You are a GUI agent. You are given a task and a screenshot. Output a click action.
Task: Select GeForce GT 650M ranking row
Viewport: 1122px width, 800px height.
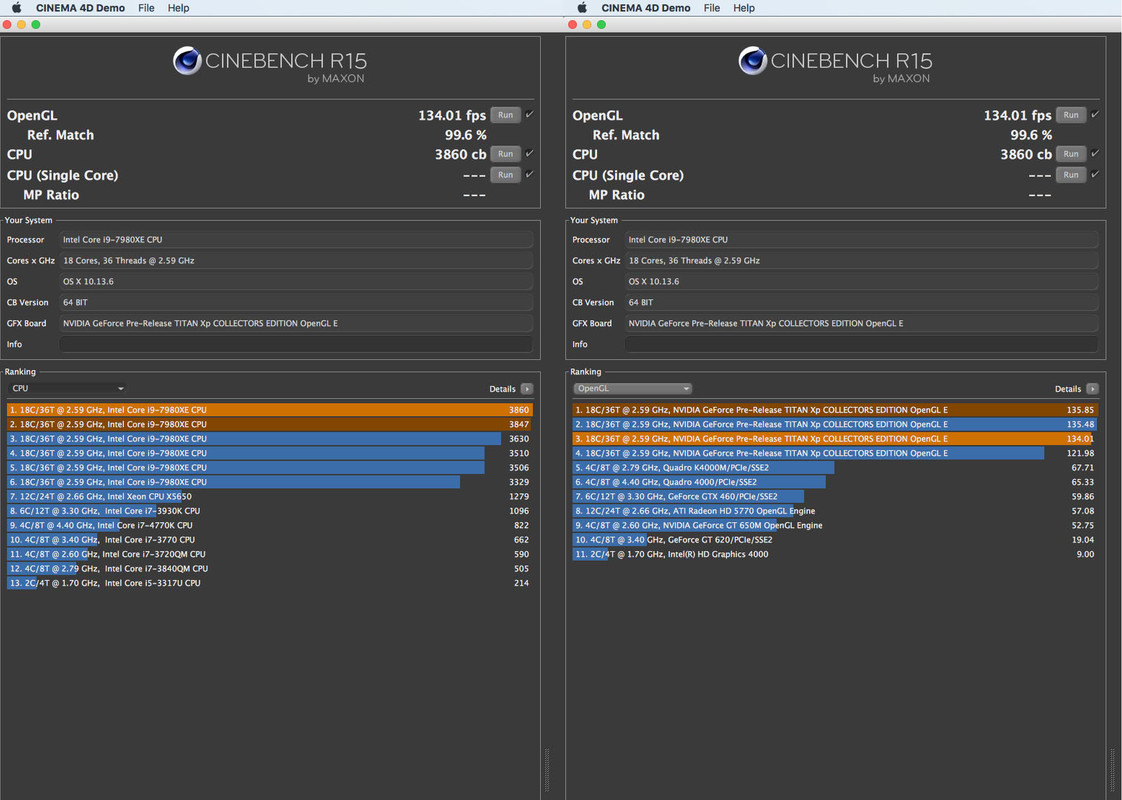pyautogui.click(x=835, y=525)
